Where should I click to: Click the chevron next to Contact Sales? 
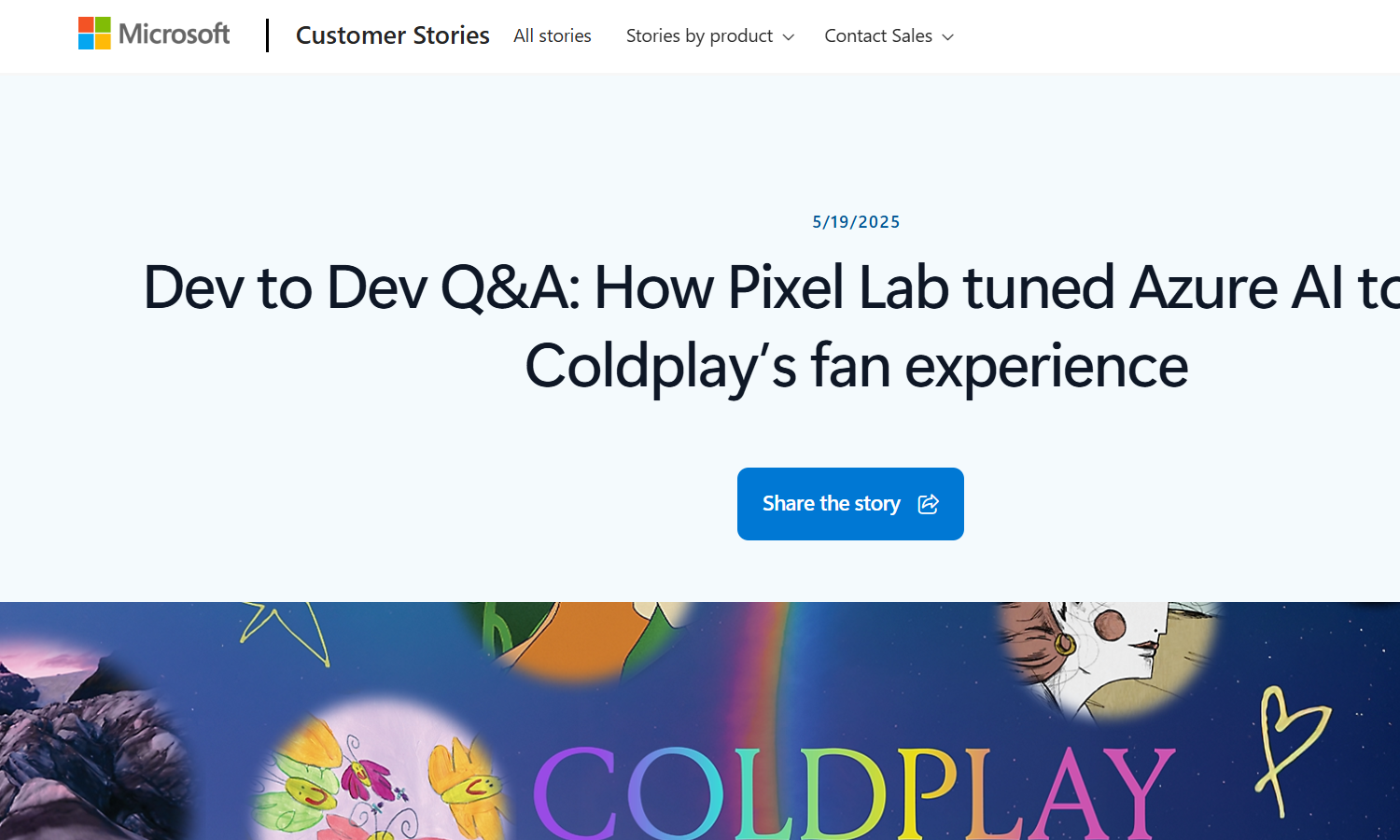[948, 37]
